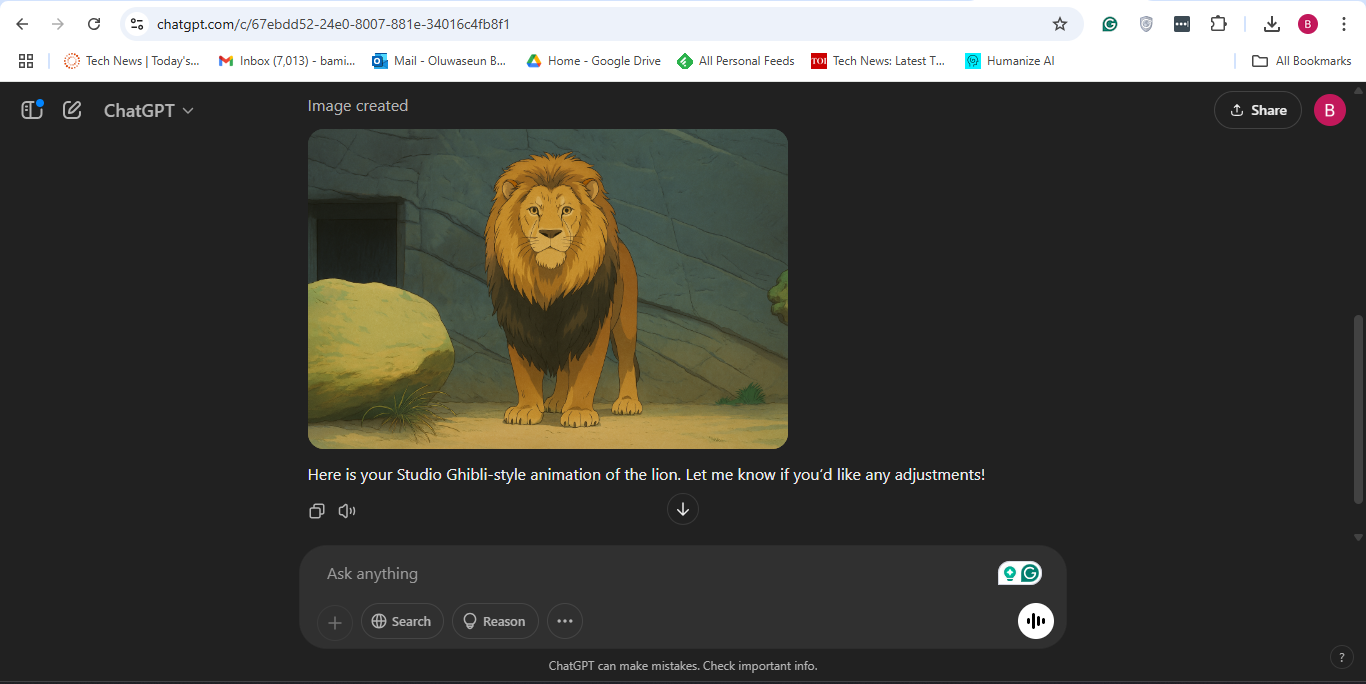The height and width of the screenshot is (684, 1366).
Task: Reload the ChatGPT page
Action: click(x=94, y=24)
